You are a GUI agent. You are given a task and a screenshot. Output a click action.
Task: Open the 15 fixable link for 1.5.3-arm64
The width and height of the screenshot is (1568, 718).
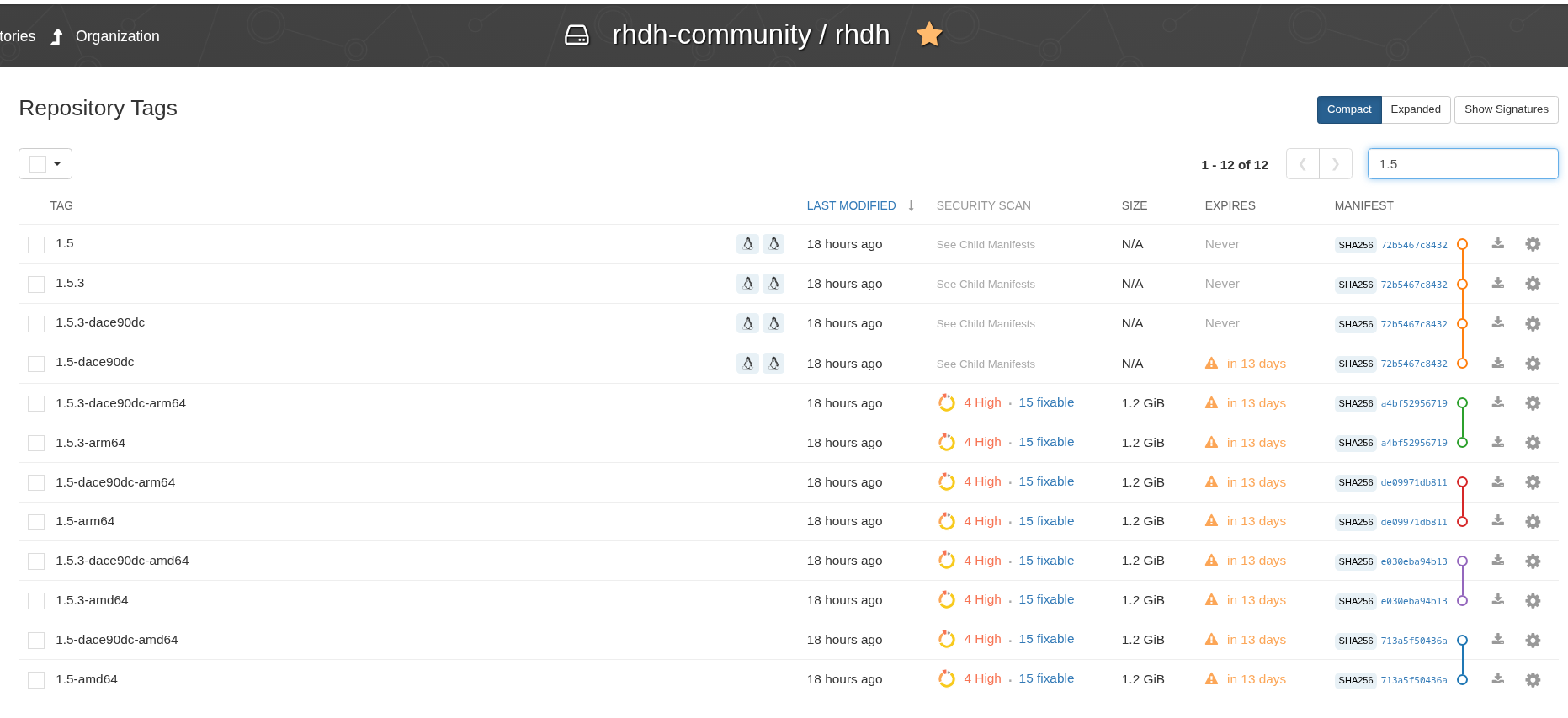click(x=1046, y=442)
